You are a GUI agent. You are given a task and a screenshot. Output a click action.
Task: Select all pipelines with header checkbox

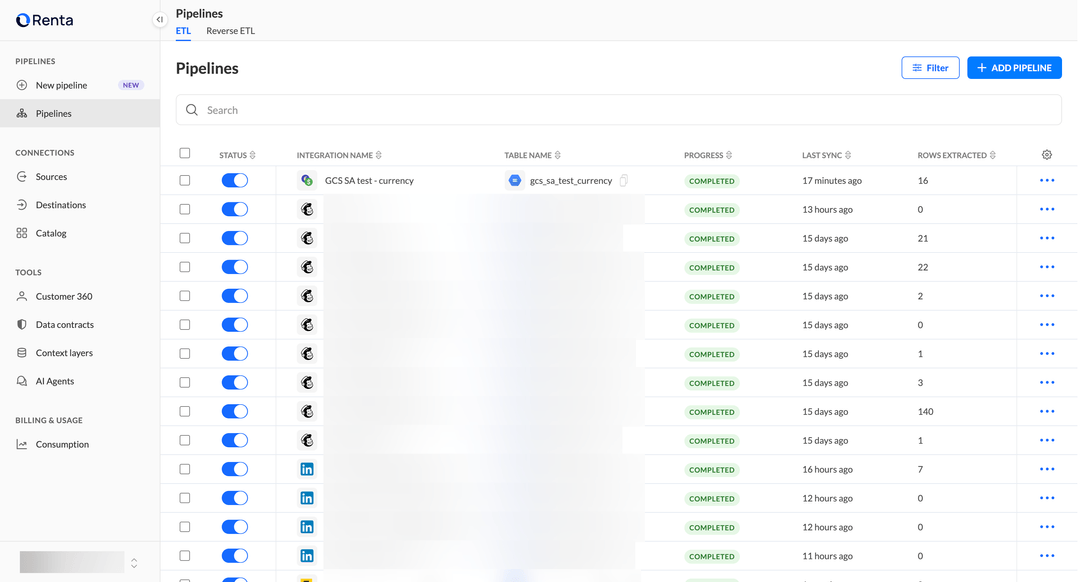[185, 154]
